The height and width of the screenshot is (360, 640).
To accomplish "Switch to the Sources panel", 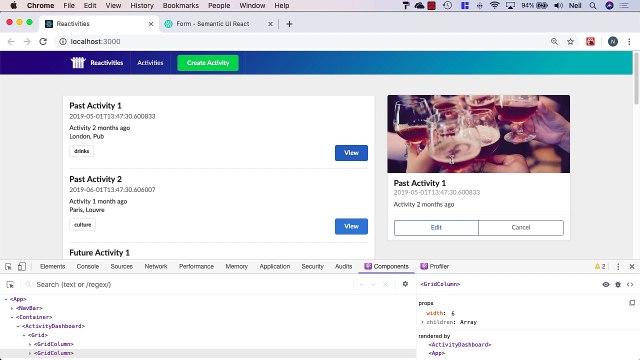I will coord(122,267).
